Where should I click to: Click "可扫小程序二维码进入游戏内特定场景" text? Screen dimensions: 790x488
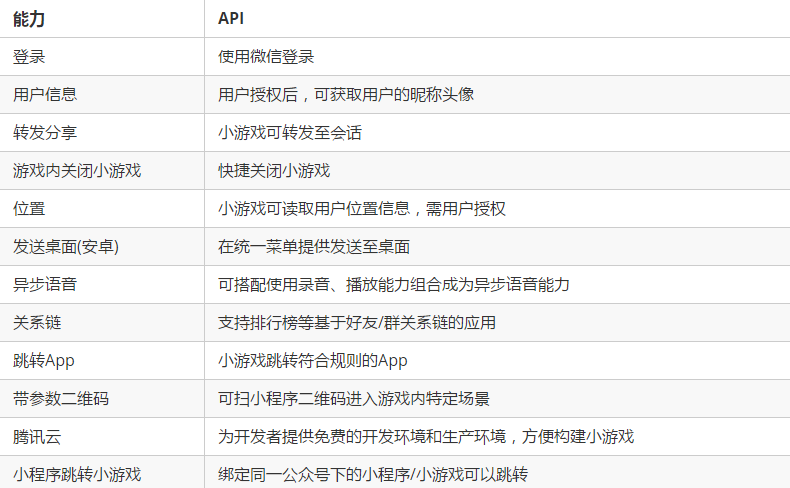tap(354, 399)
